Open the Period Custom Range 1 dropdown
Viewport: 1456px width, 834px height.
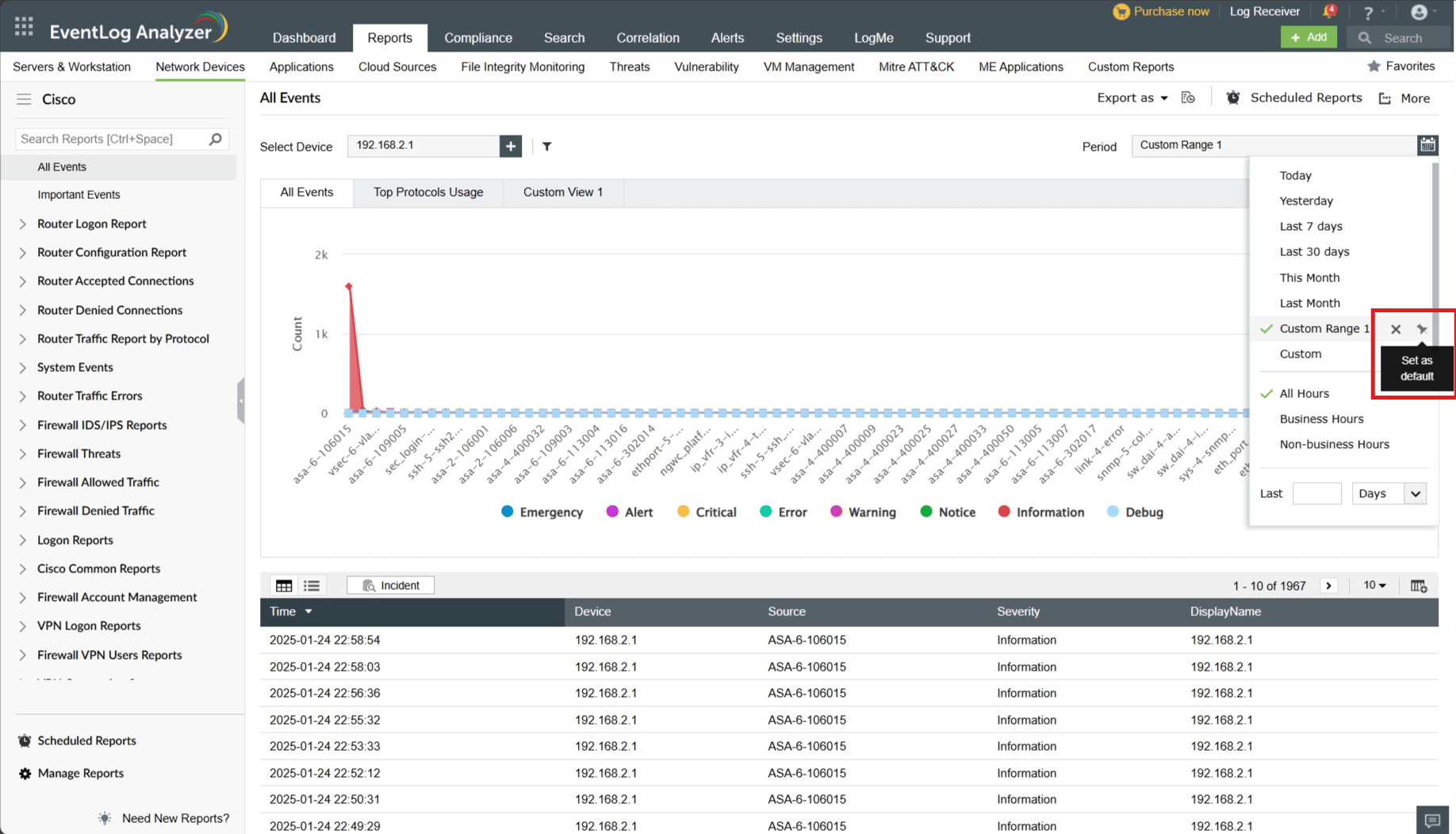point(1274,145)
